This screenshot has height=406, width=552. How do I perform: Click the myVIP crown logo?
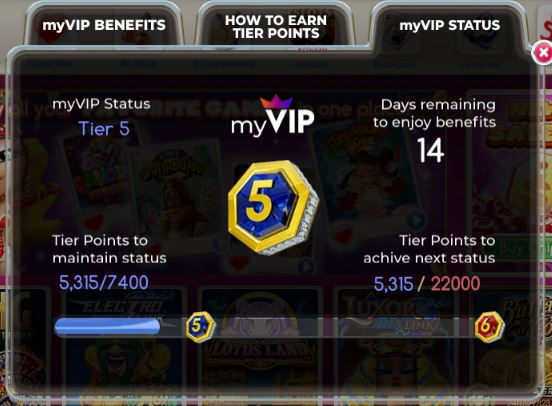pyautogui.click(x=273, y=116)
